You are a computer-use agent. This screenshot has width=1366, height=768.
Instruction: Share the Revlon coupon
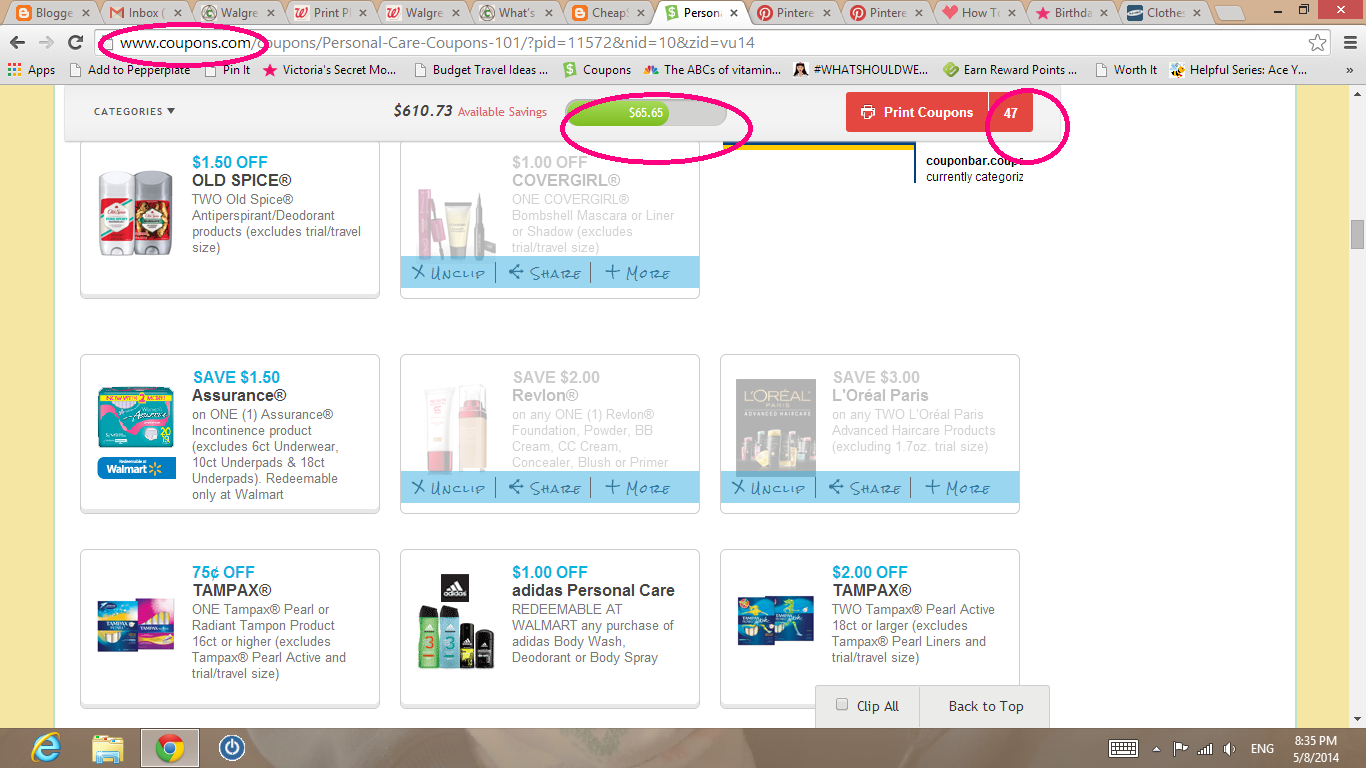tap(544, 488)
